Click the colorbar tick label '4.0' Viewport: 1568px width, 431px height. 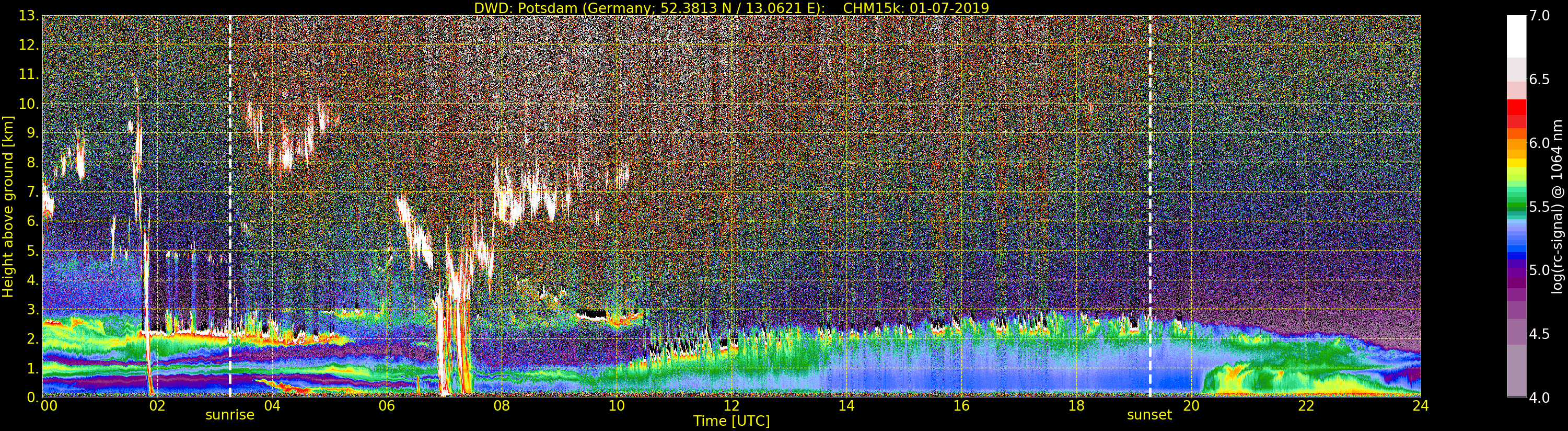coord(1539,398)
